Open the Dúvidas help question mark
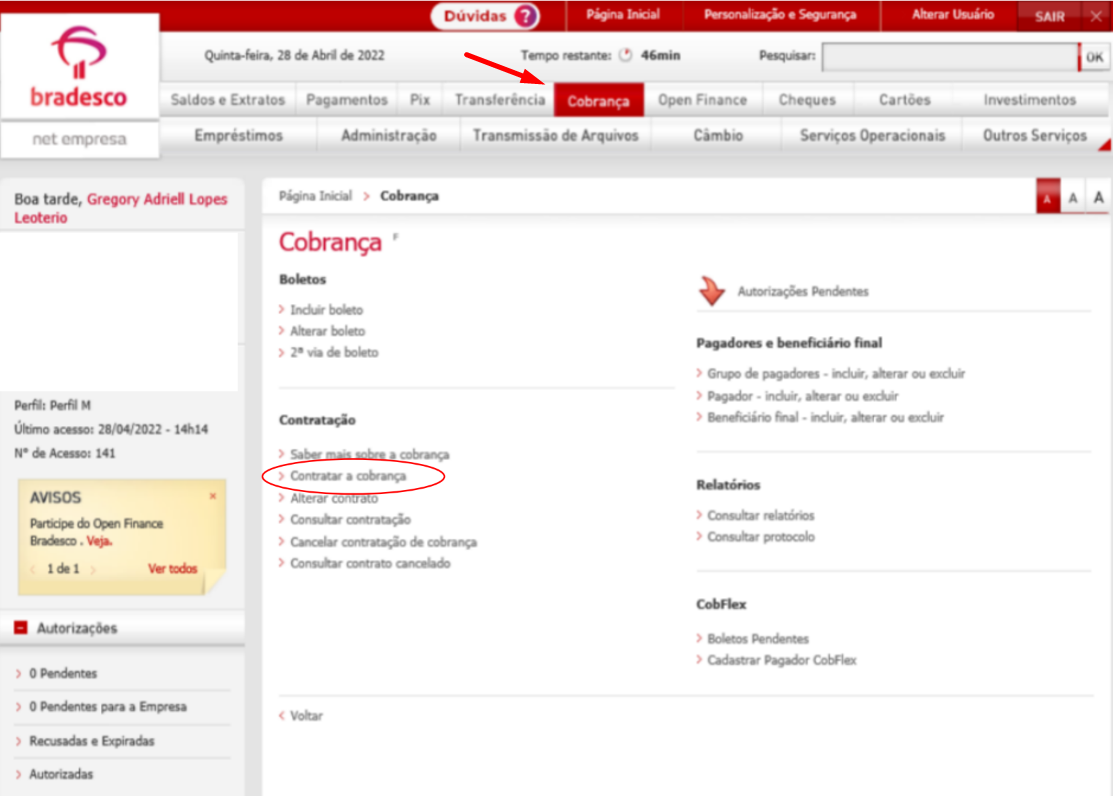Image resolution: width=1113 pixels, height=796 pixels. pos(525,16)
